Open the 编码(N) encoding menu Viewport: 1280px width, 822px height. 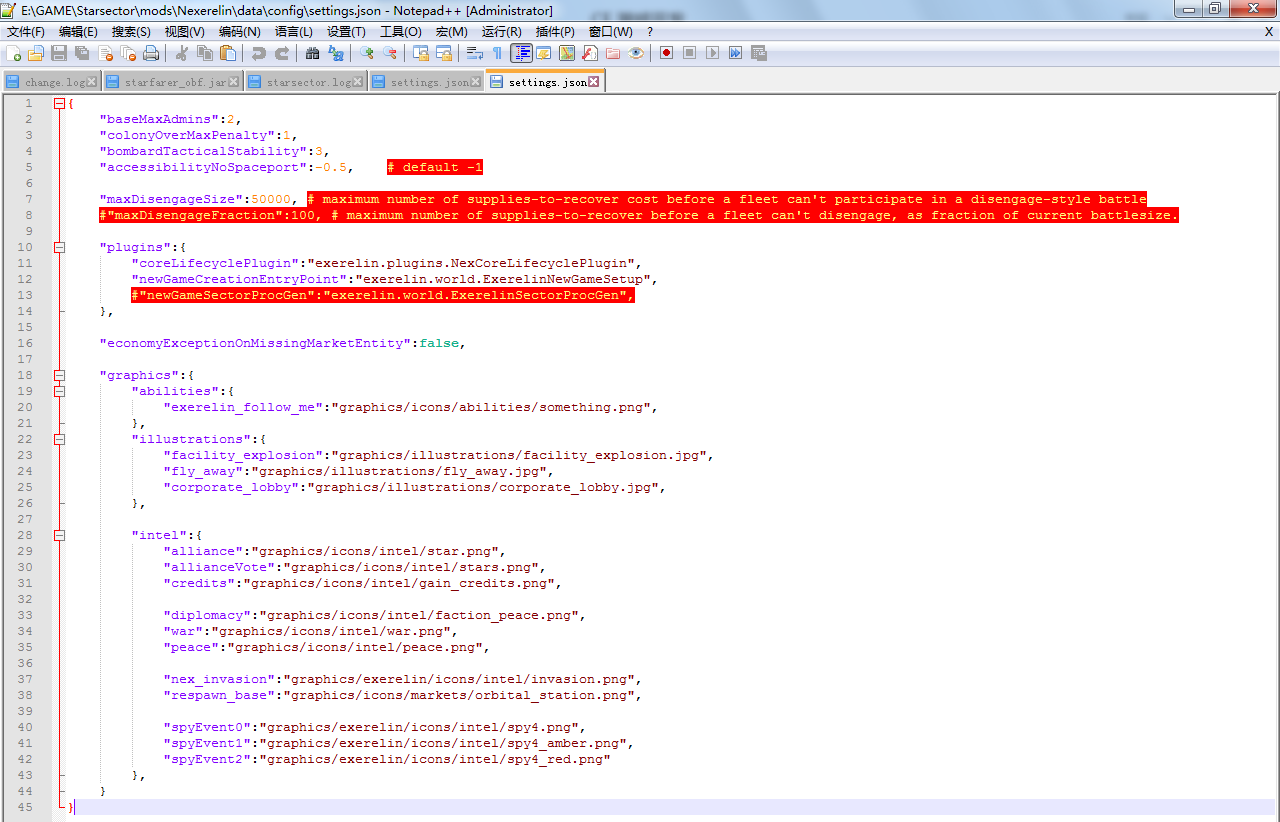click(x=239, y=32)
